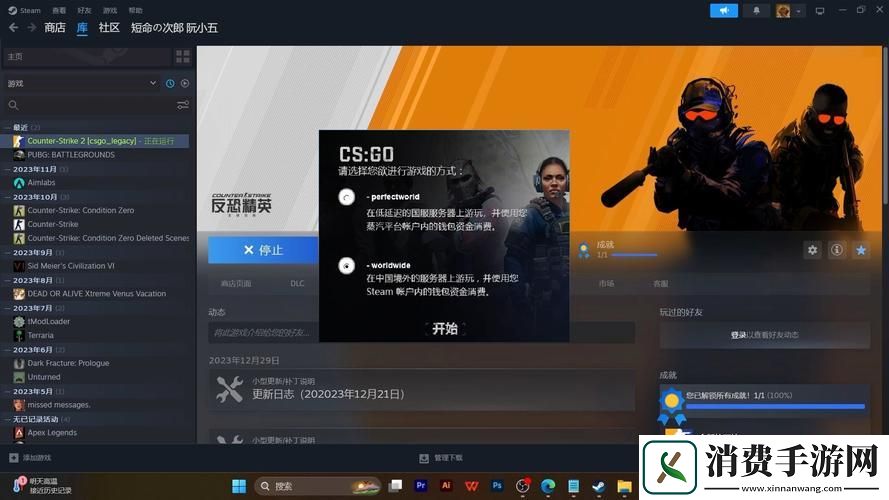Open Microsoft Edge from taskbar
The height and width of the screenshot is (500, 889).
point(548,486)
